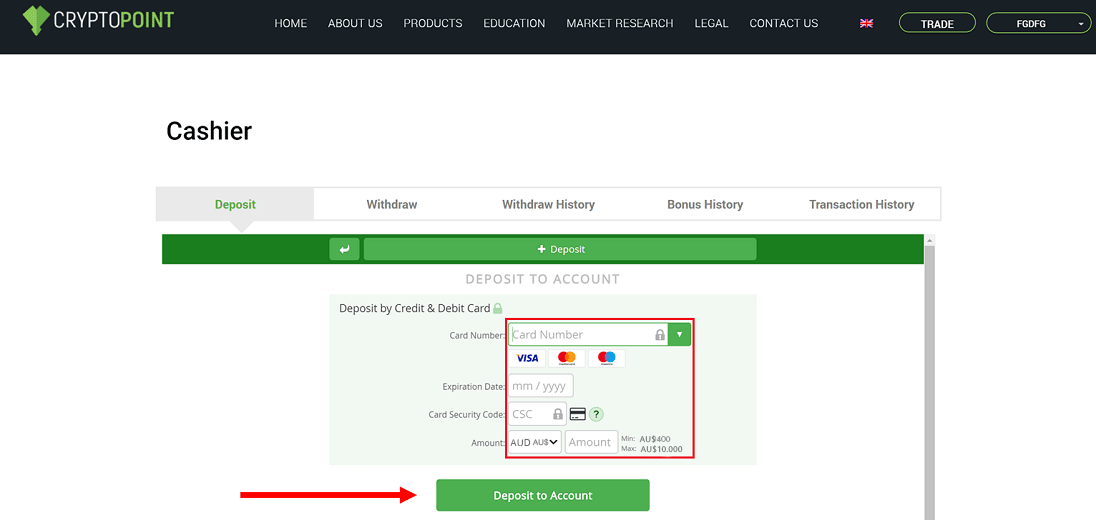Click the CryptoPoint logo
Viewport: 1096px width, 520px height.
pyautogui.click(x=98, y=21)
